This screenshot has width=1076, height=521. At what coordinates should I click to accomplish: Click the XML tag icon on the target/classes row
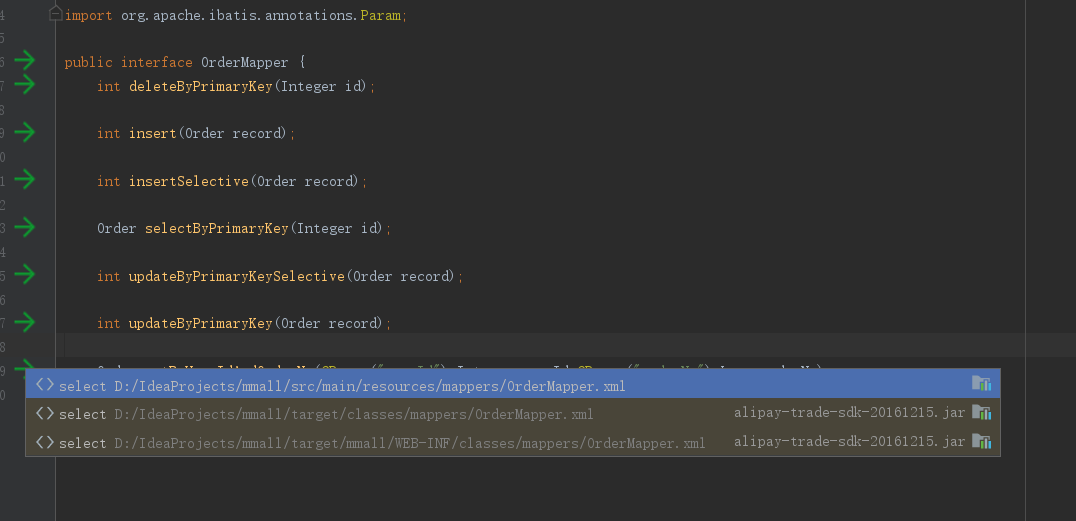(x=44, y=413)
